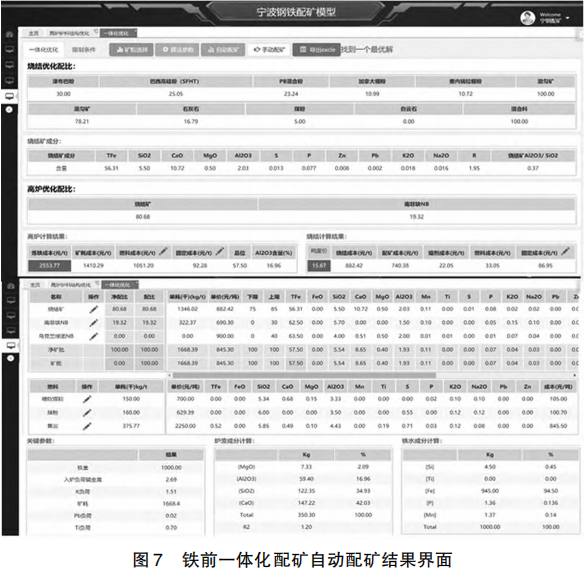Click the edit pencil in the 乌克兰球团NB row

click(x=94, y=336)
